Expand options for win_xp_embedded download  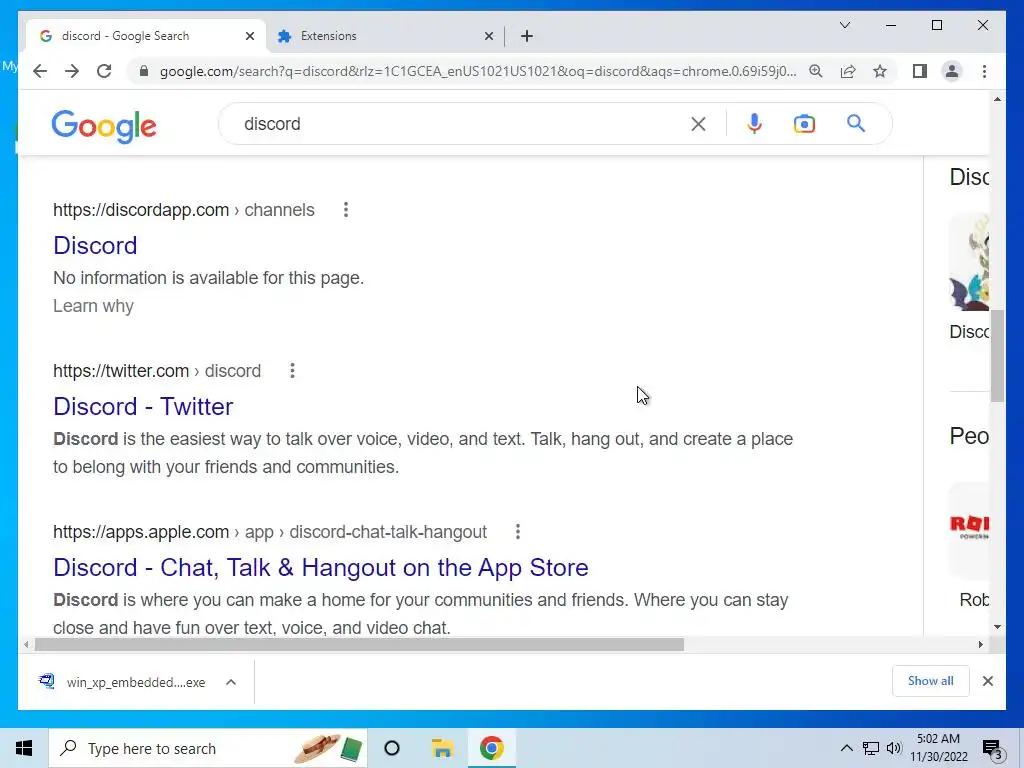tap(231, 682)
